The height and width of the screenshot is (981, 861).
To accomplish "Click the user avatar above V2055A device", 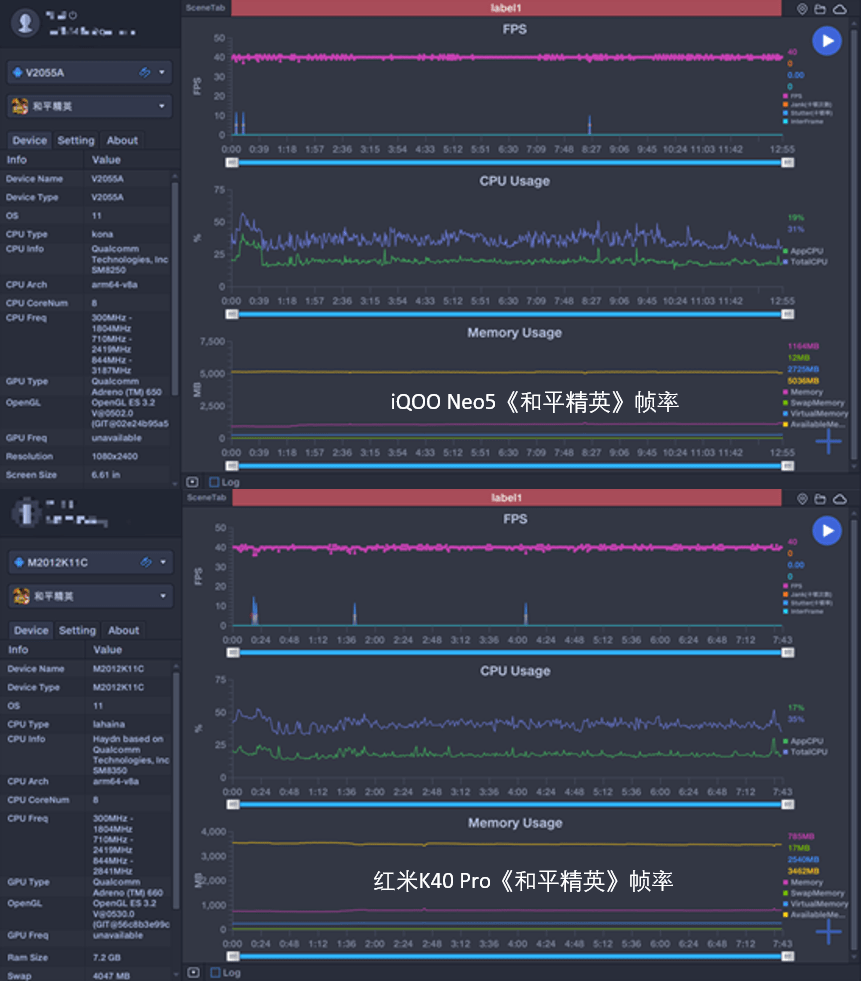I will point(26,23).
